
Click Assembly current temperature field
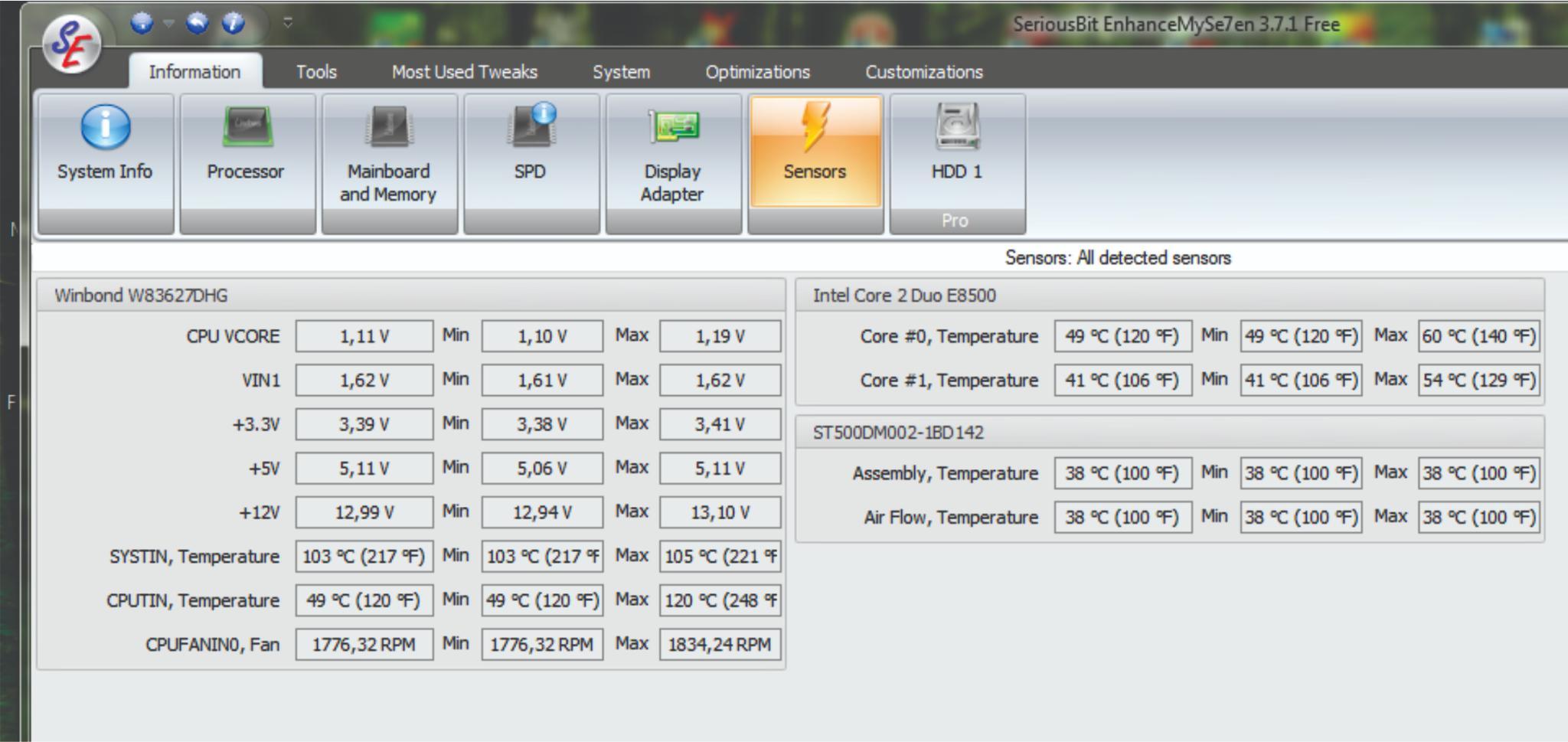(x=1123, y=473)
